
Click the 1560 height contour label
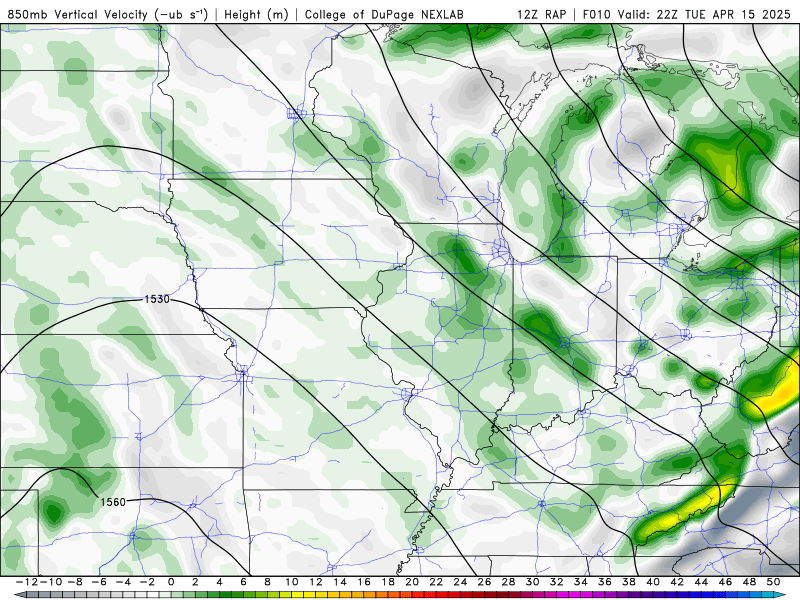pyautogui.click(x=113, y=502)
